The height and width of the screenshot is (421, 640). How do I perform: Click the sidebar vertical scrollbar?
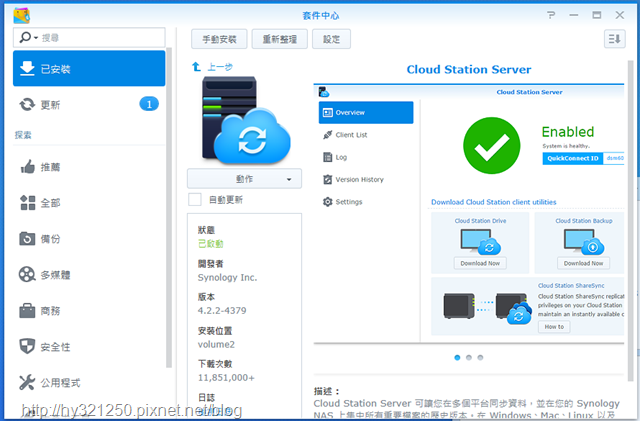point(169,208)
